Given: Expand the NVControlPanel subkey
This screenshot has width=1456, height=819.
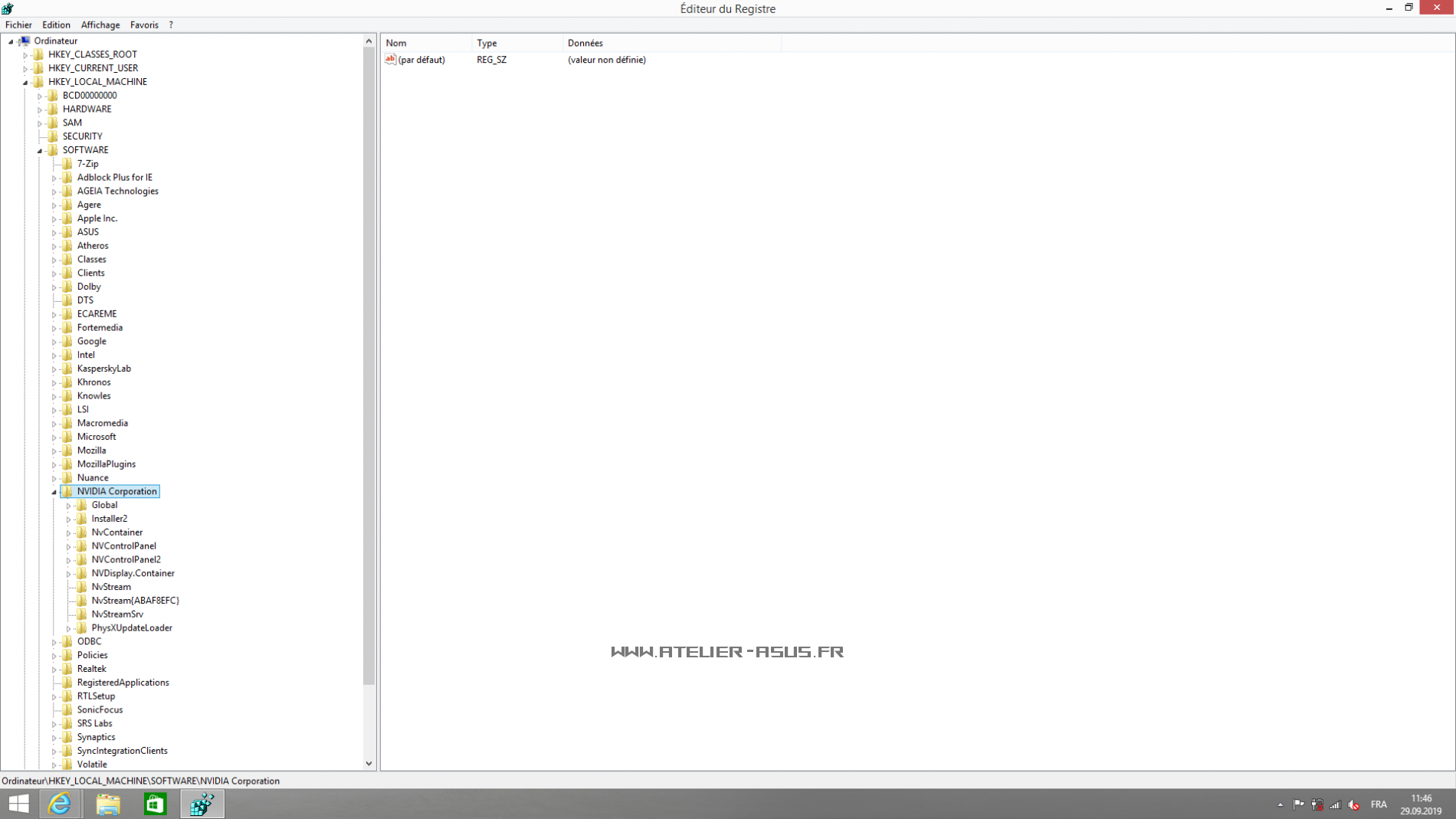Looking at the screenshot, I should [69, 547].
